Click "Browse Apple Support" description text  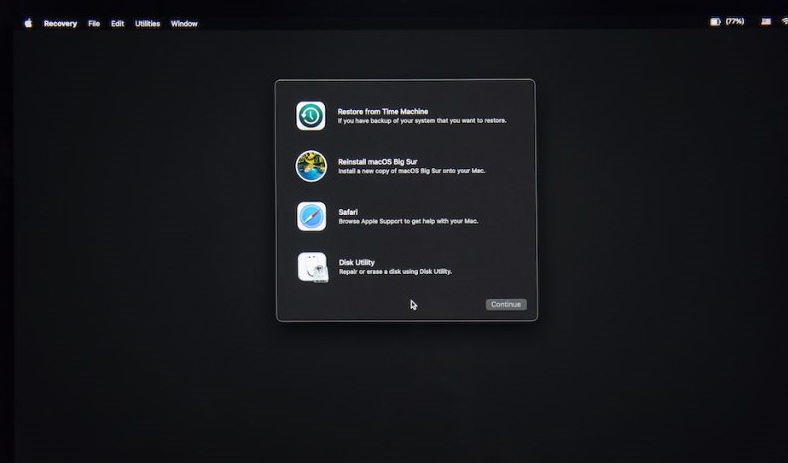click(x=409, y=221)
